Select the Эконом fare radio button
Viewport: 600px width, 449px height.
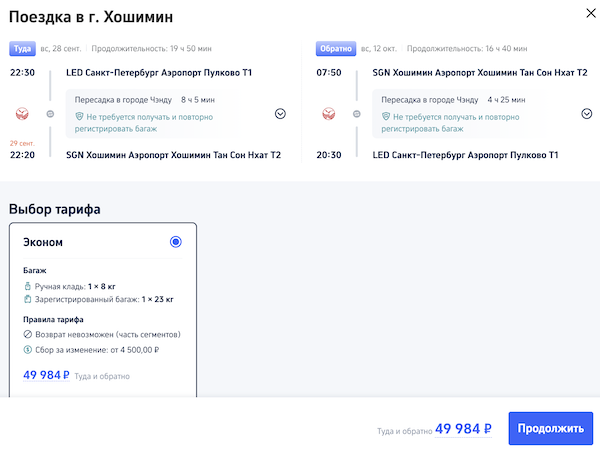(176, 241)
